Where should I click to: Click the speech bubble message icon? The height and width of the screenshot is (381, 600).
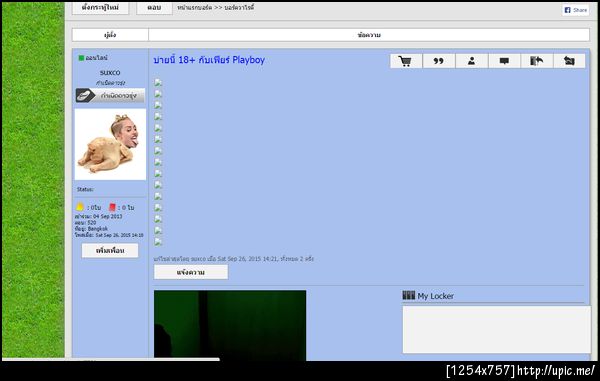pyautogui.click(x=504, y=61)
